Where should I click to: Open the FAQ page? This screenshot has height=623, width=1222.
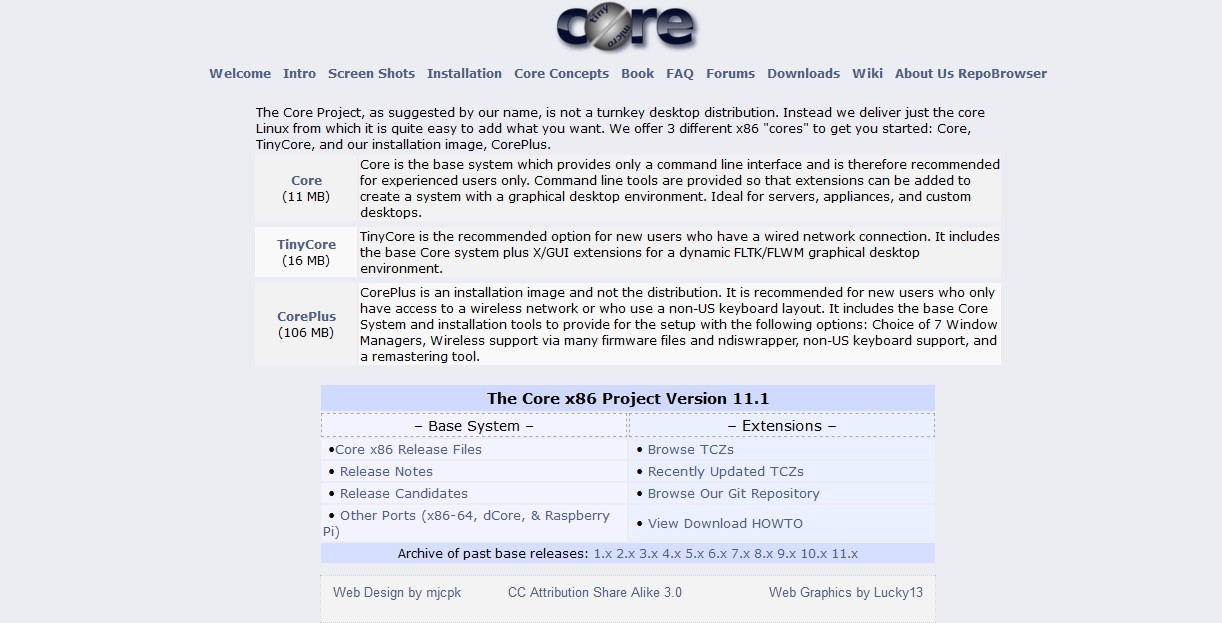point(680,73)
